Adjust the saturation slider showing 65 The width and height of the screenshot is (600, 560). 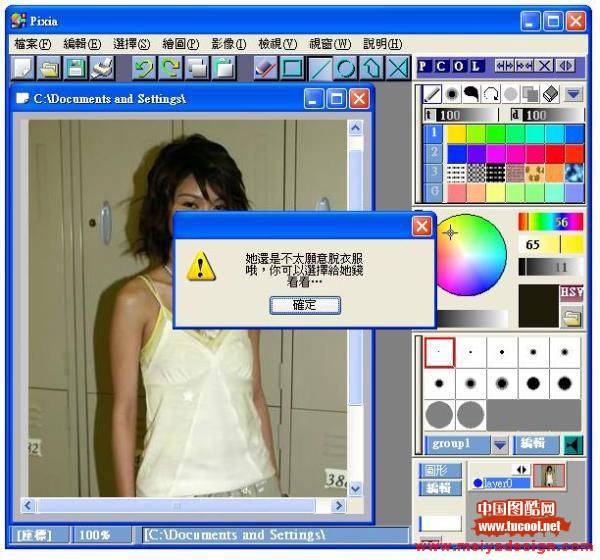point(551,244)
